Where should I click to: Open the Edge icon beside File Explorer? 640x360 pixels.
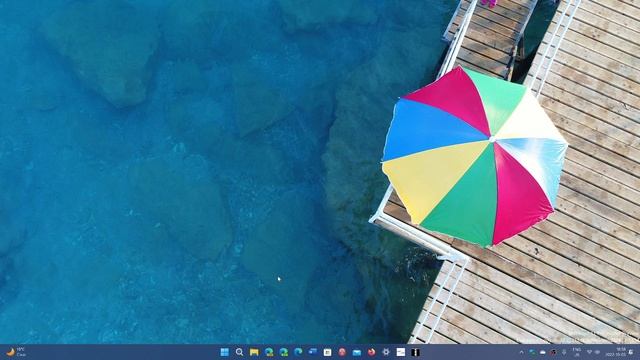tap(269, 352)
